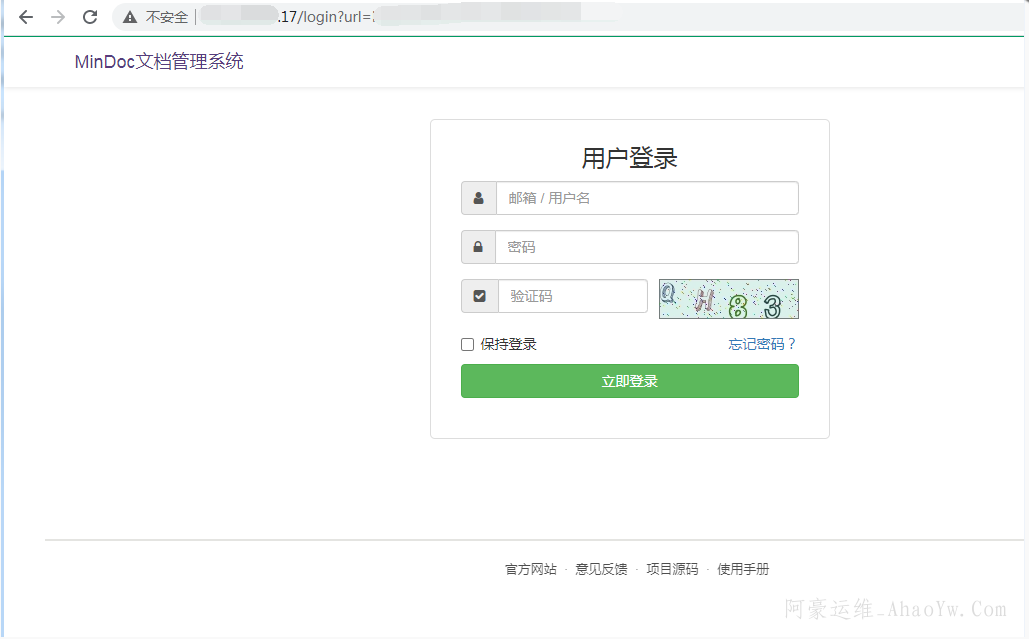
Task: Refresh the captcha image
Action: [x=728, y=299]
